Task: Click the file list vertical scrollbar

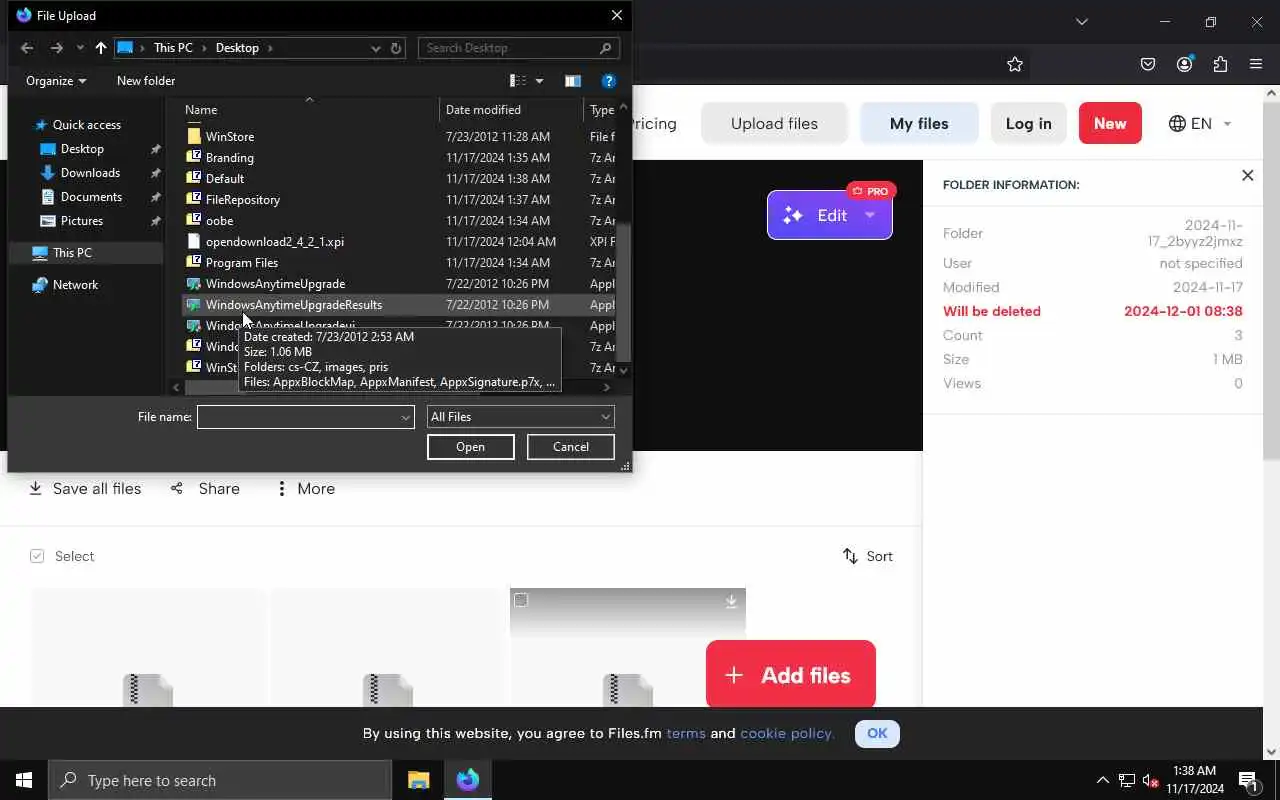Action: [x=624, y=290]
